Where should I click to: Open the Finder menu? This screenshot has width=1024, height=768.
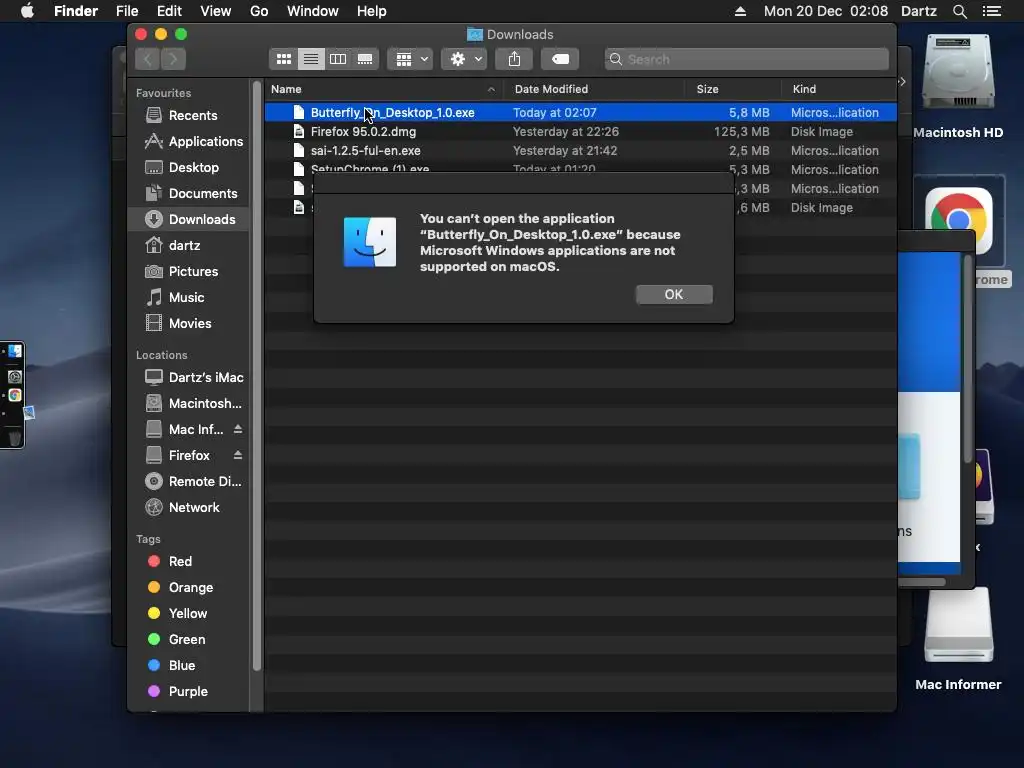[76, 11]
